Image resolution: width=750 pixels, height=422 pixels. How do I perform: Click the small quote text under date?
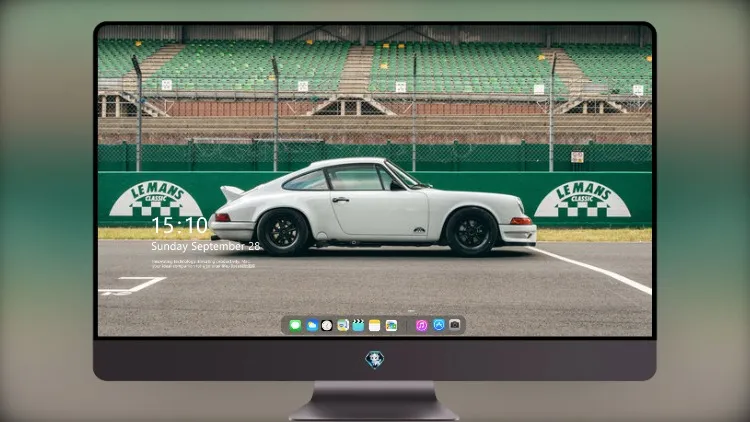203,264
